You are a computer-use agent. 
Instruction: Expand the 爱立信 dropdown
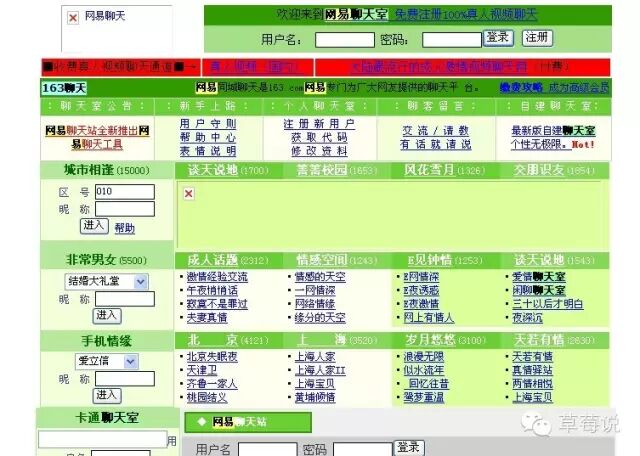pyautogui.click(x=107, y=361)
